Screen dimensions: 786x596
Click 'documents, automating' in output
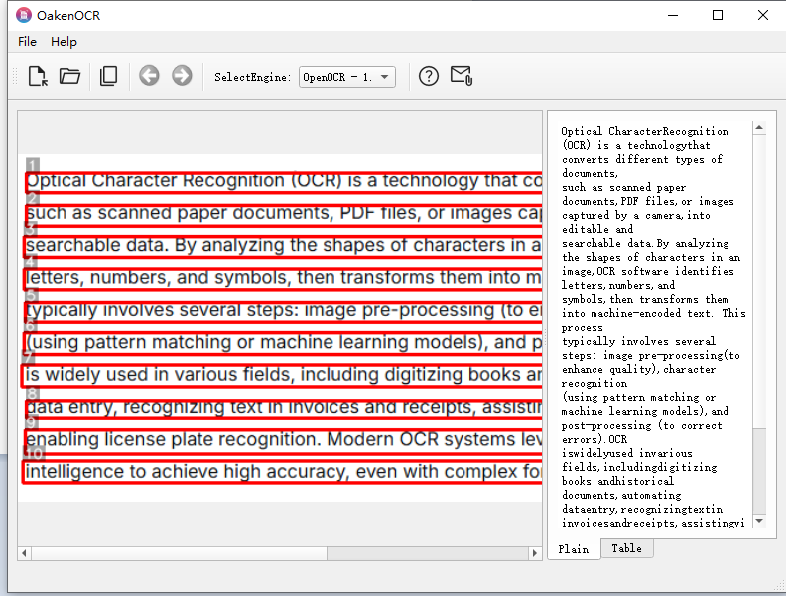621,495
